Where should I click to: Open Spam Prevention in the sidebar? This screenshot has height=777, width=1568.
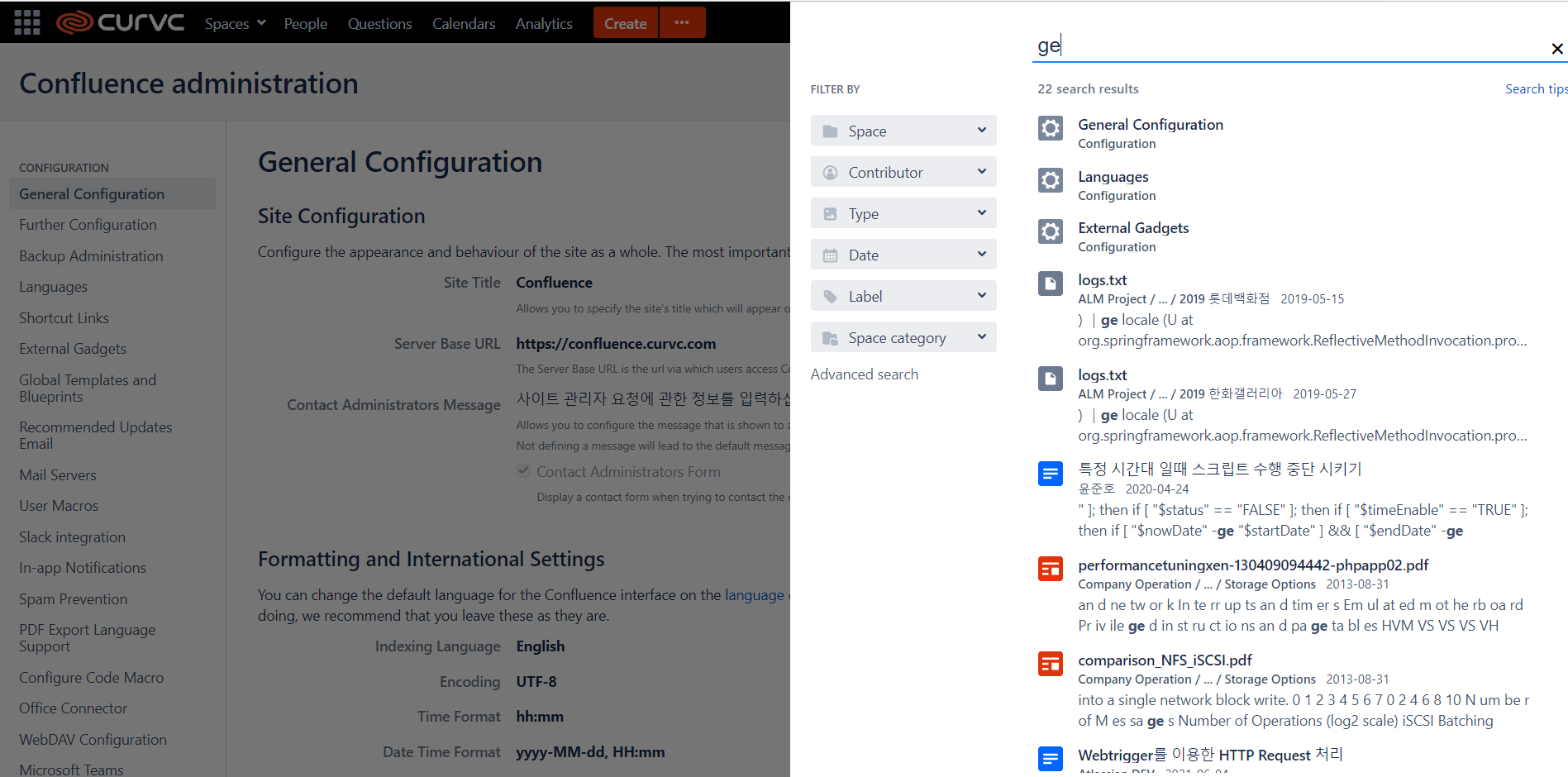(73, 599)
